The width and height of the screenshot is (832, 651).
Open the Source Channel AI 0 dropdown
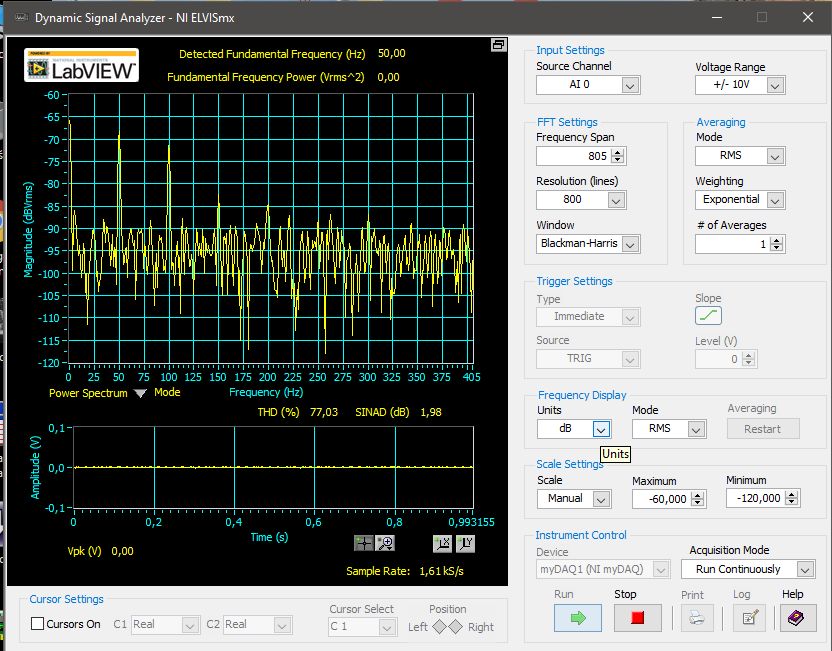[x=630, y=85]
